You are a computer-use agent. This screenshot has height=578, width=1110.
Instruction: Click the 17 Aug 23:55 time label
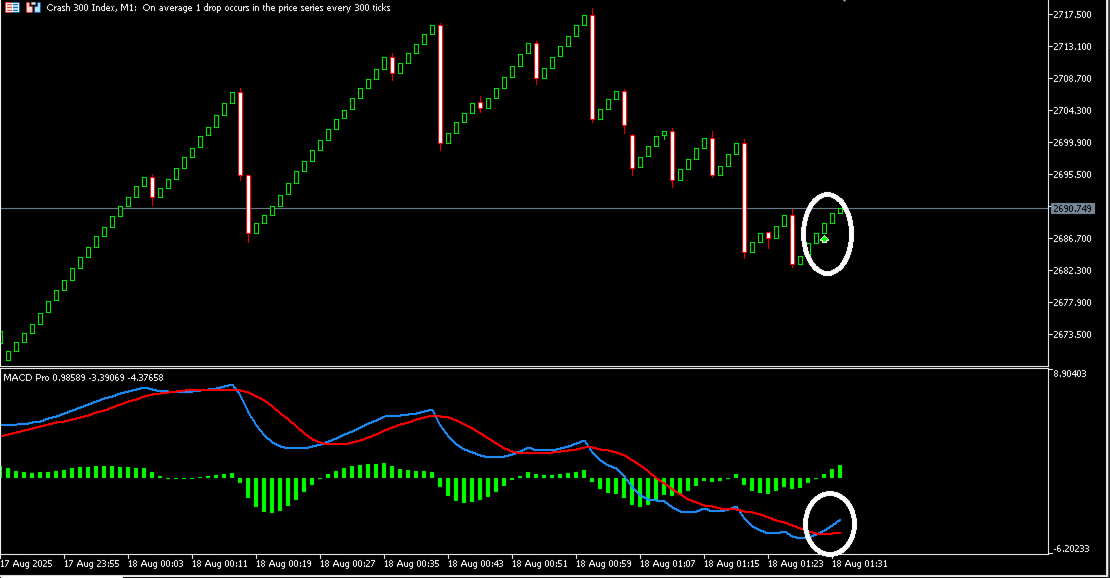pyautogui.click(x=91, y=564)
